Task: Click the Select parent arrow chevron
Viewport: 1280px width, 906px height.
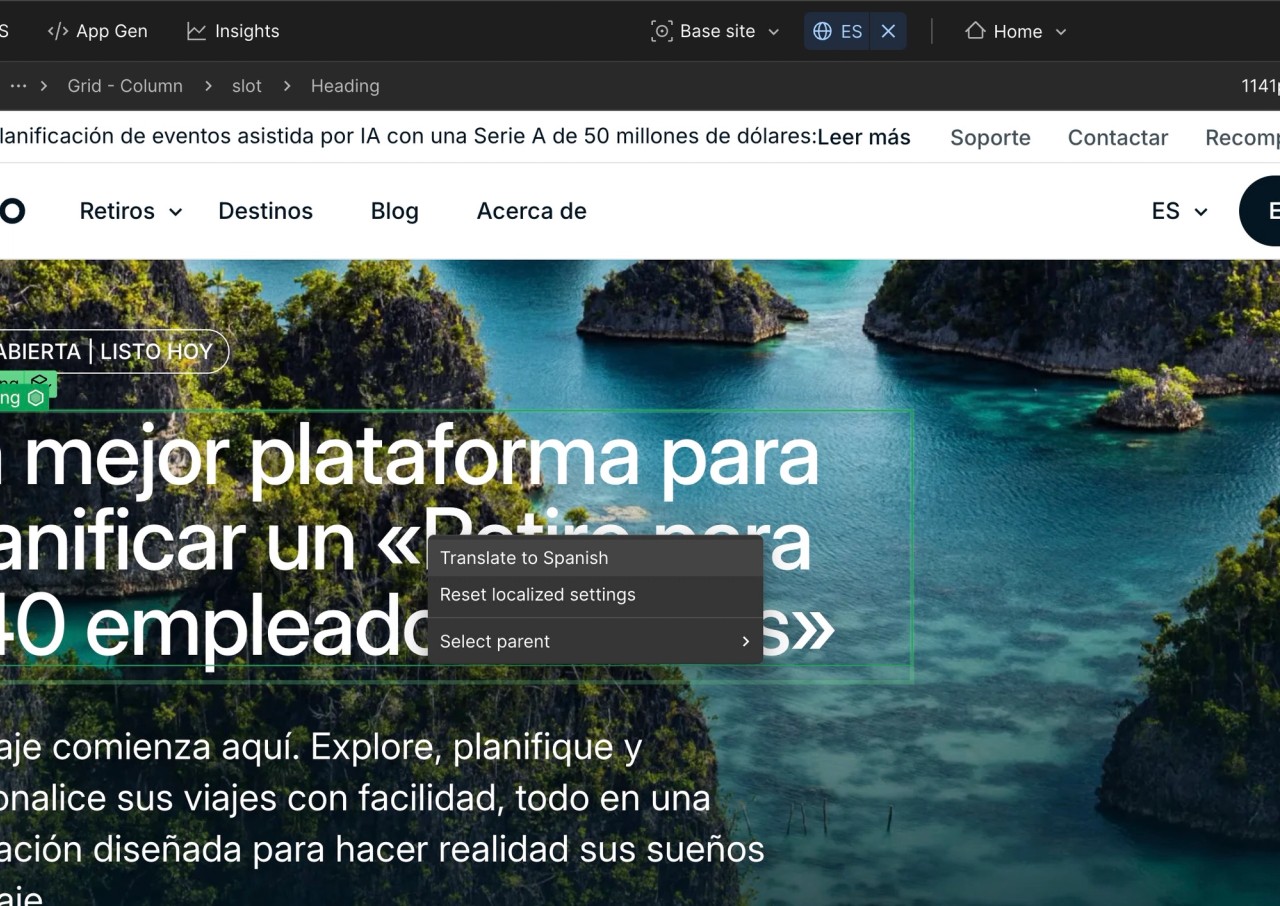Action: point(745,641)
